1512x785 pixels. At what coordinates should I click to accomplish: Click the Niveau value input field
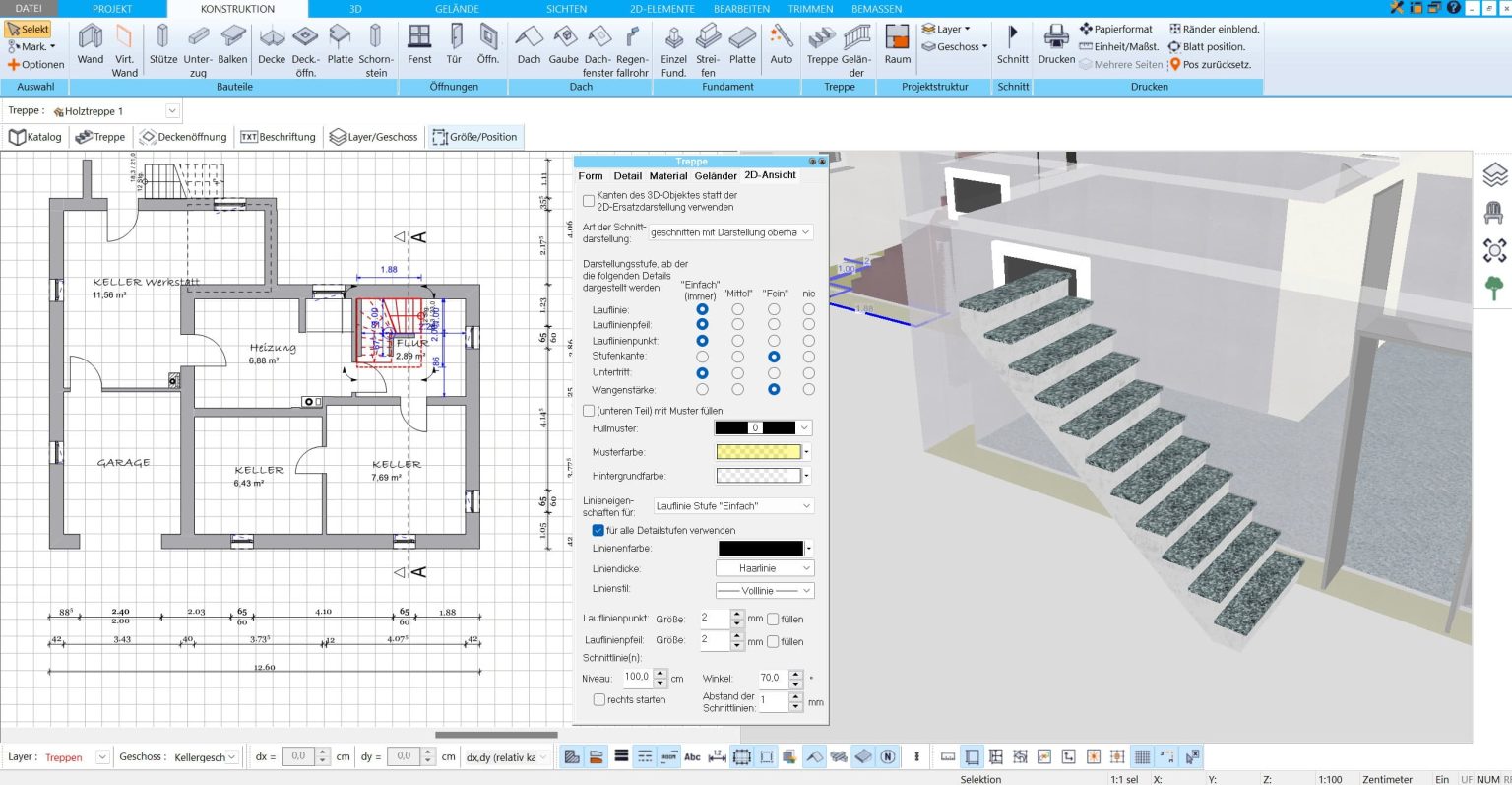coord(635,678)
